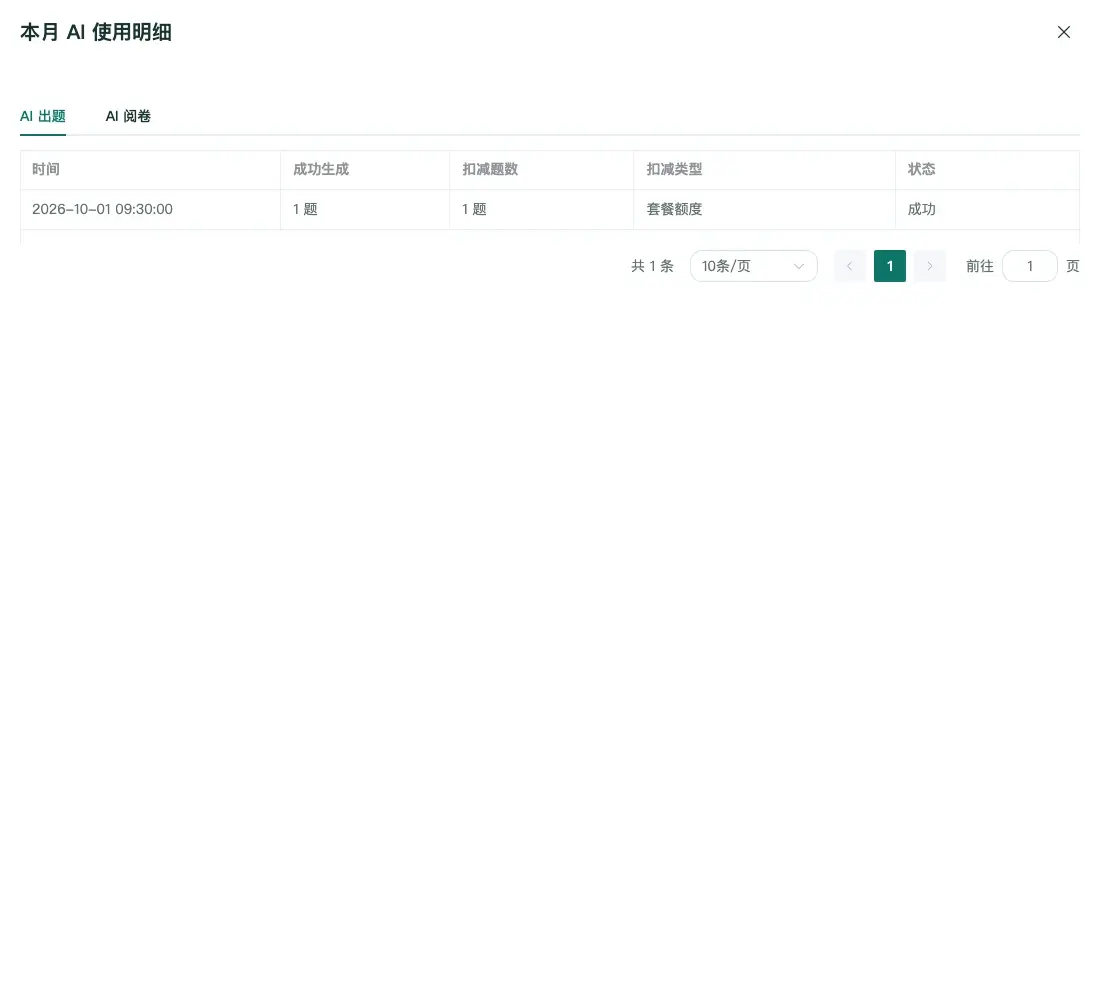Image resolution: width=1100 pixels, height=1000 pixels.
Task: Select the 2026-10-01 09:30:00 time cell
Action: 150,209
